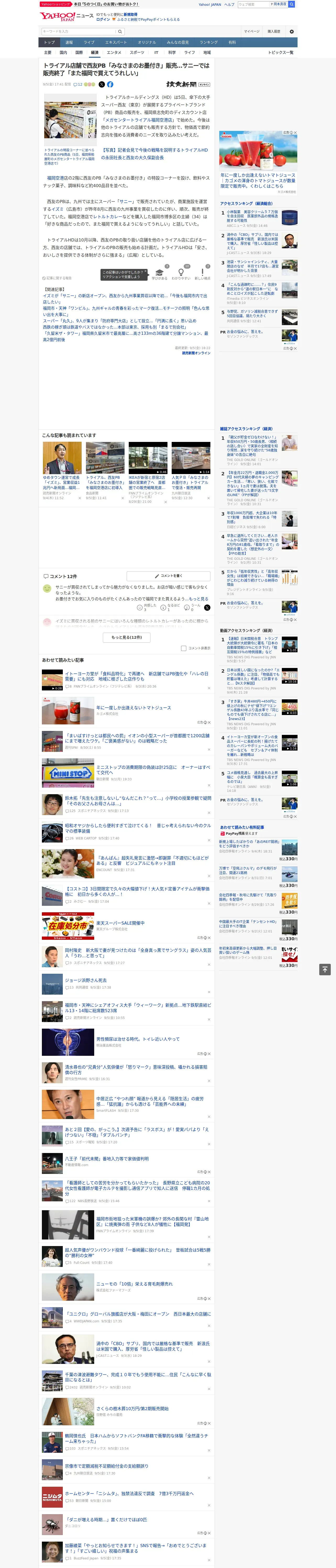Open IKEA新宿 recommended video thumbnail
Image resolution: width=336 pixels, height=1568 pixels.
coord(148,458)
